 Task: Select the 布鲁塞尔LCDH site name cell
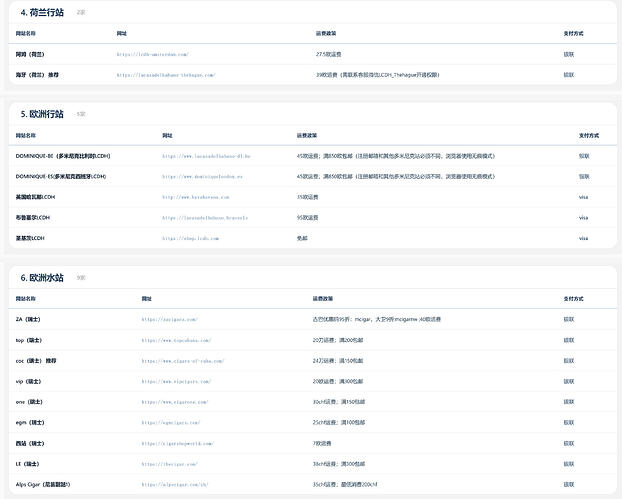click(x=33, y=218)
